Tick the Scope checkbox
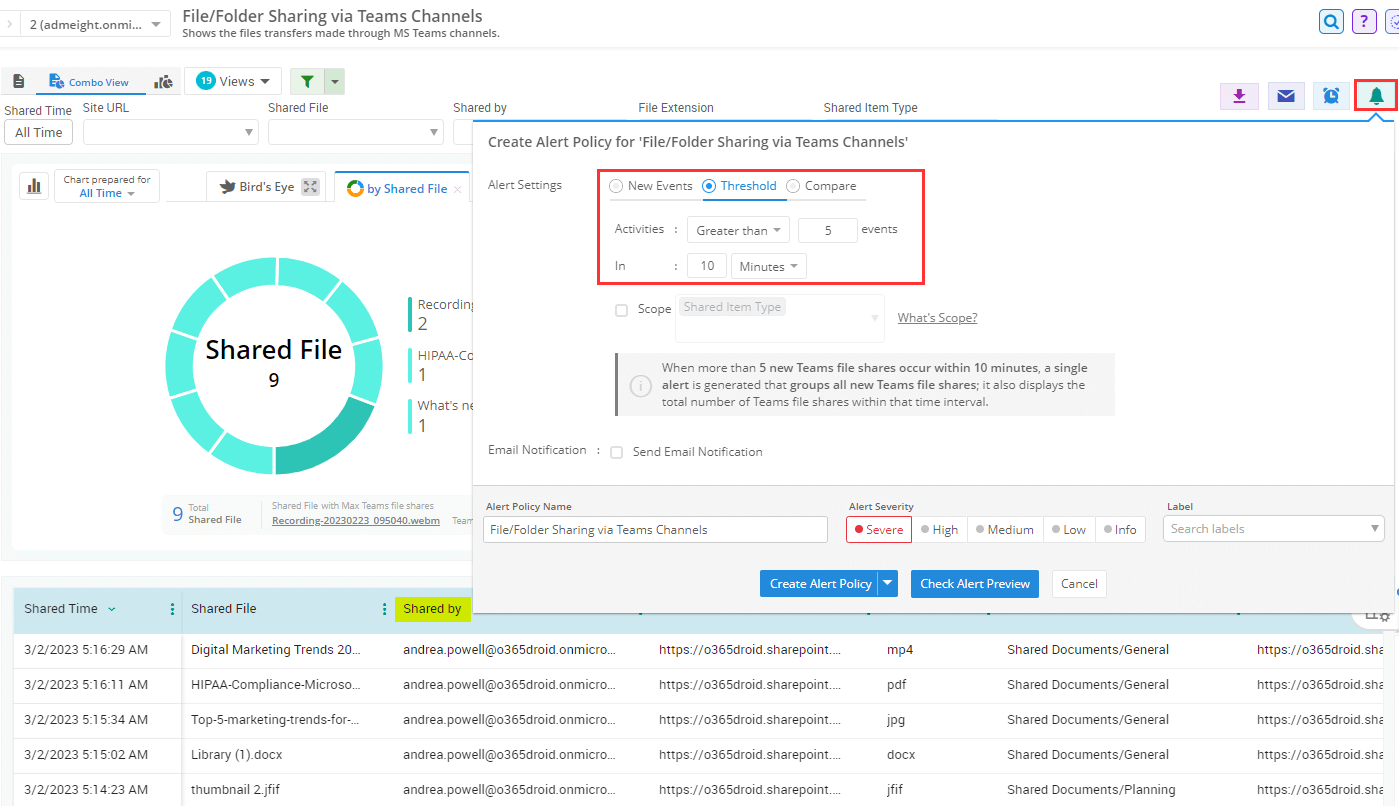 point(621,310)
